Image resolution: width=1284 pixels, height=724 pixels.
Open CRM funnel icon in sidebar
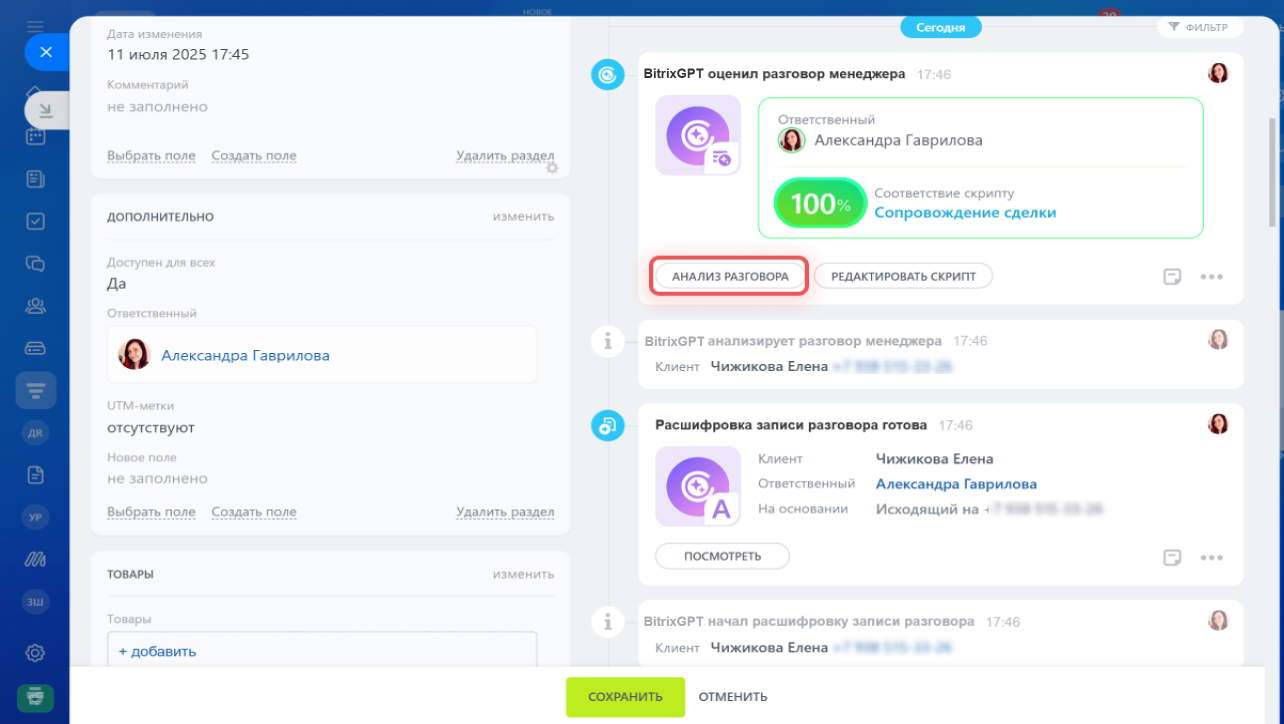[x=35, y=390]
